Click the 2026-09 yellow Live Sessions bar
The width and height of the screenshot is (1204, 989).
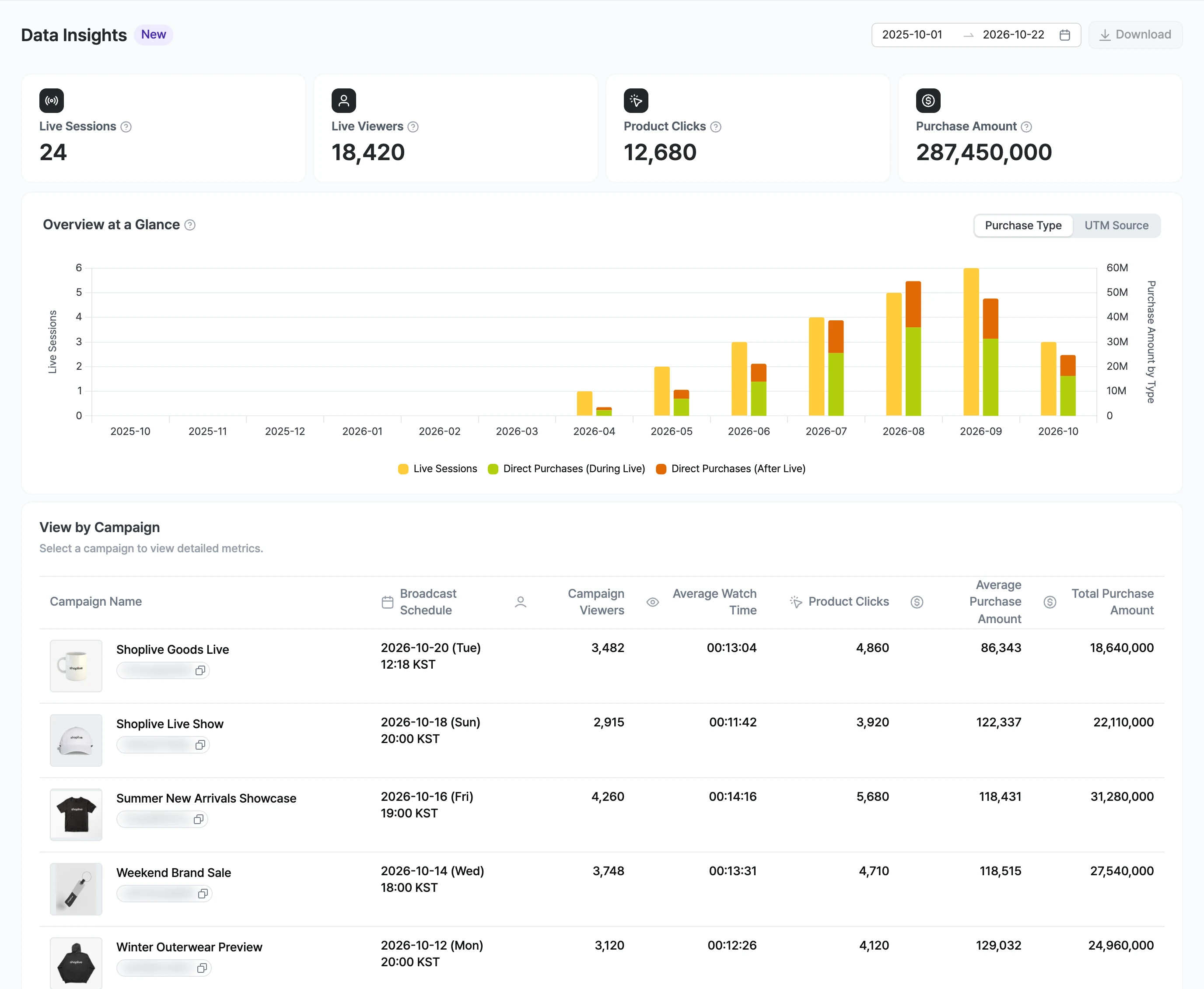(x=971, y=342)
